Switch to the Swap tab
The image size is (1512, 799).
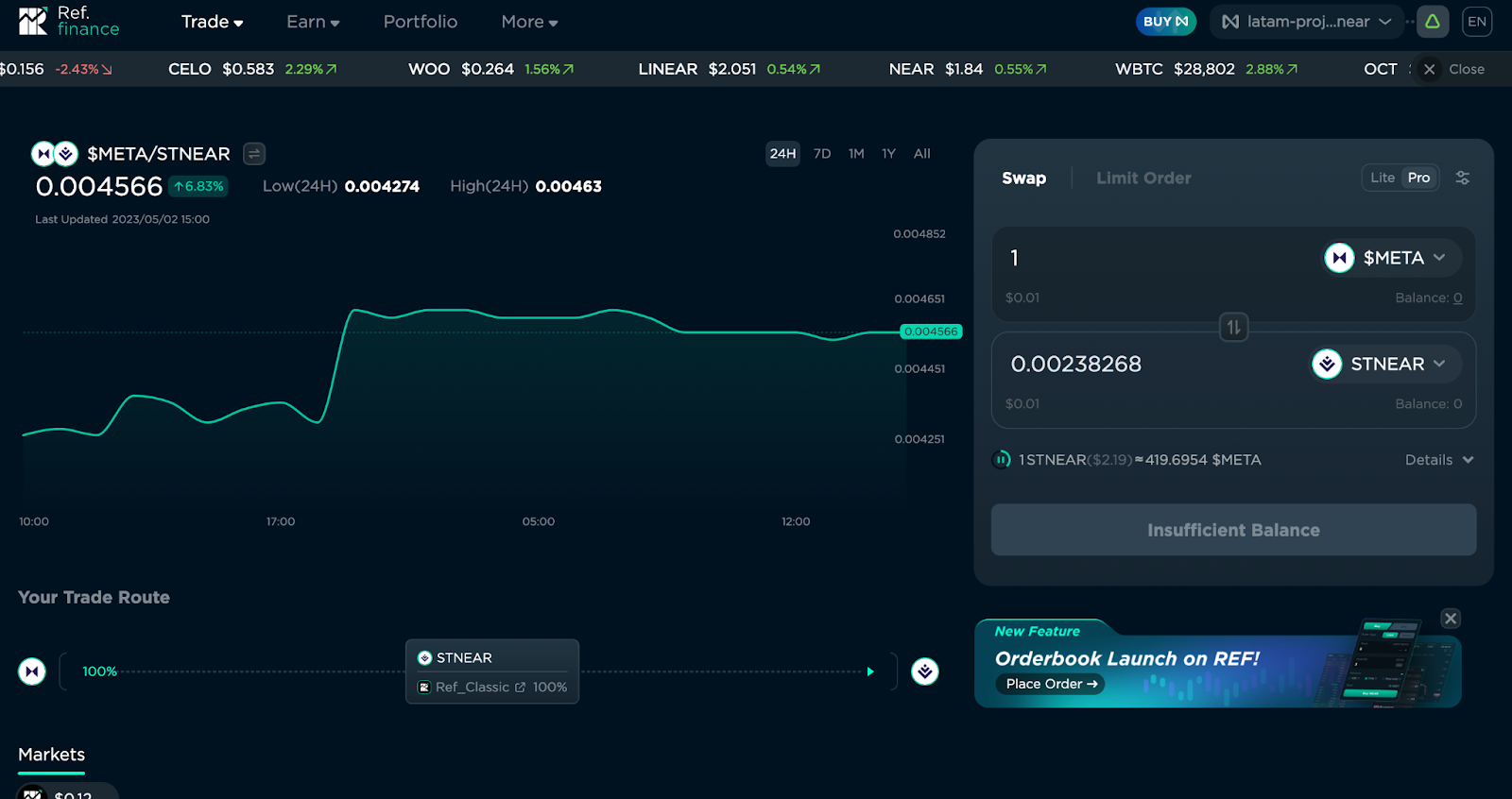click(x=1023, y=178)
